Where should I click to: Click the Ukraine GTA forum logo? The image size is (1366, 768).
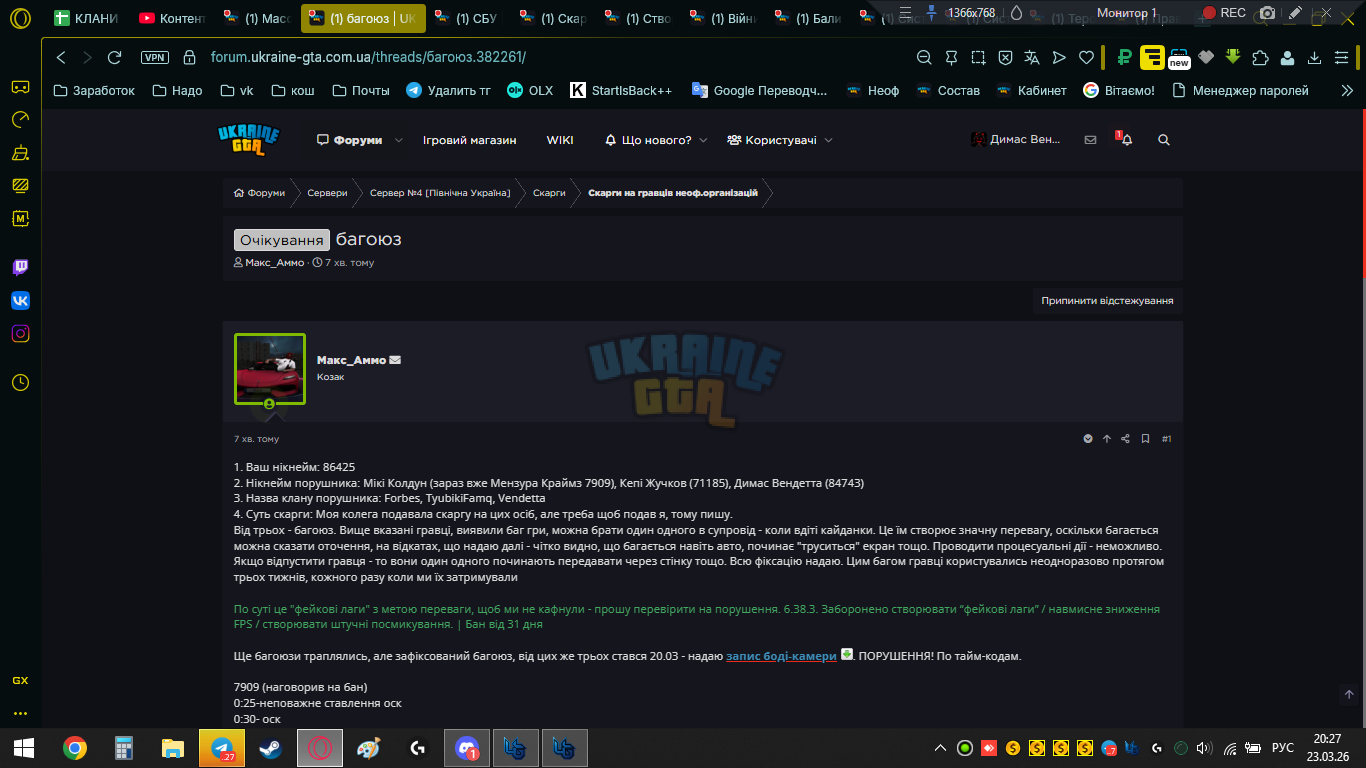pyautogui.click(x=249, y=140)
